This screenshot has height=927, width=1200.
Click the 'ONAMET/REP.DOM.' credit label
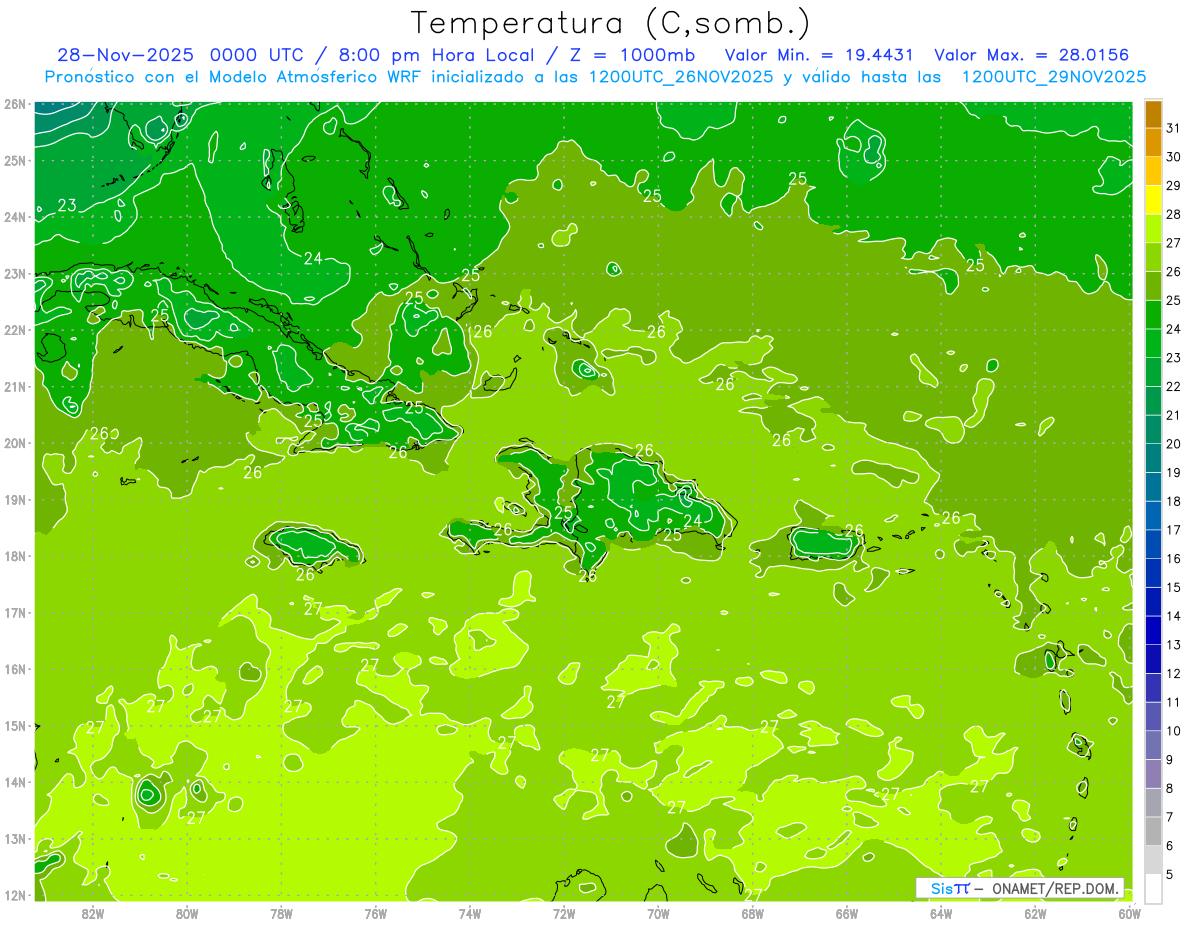pyautogui.click(x=1056, y=888)
